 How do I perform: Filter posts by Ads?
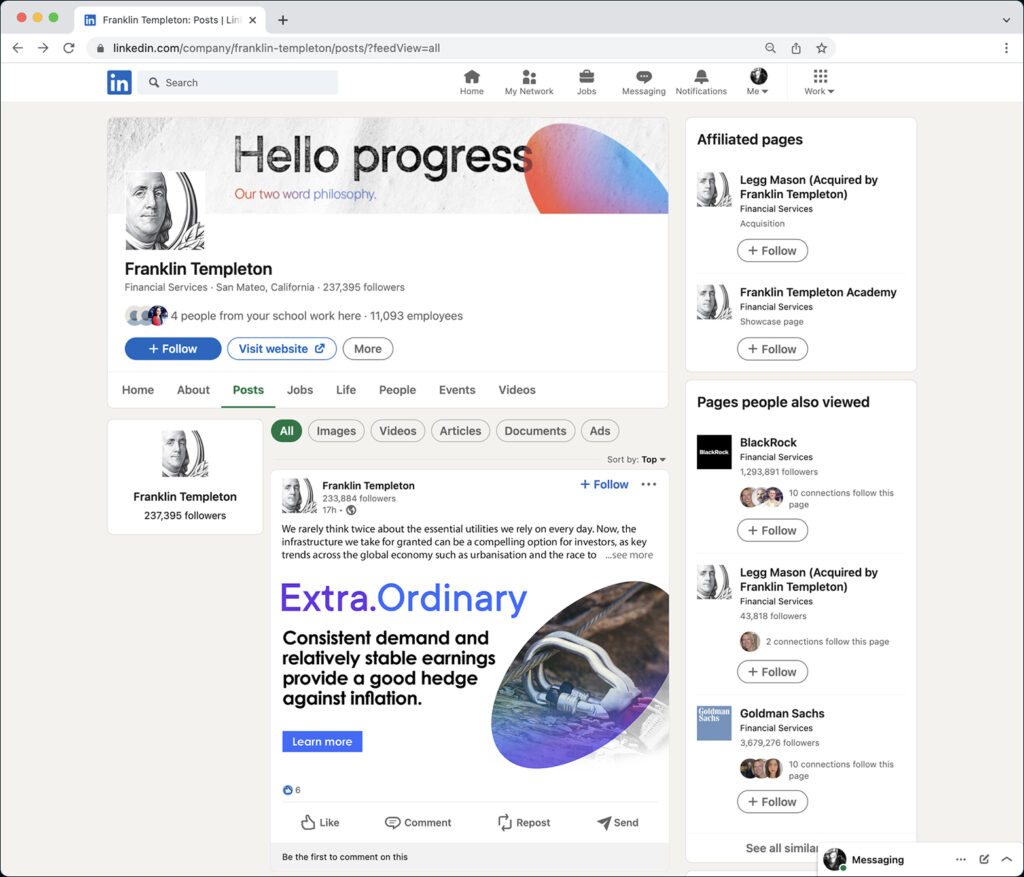pyautogui.click(x=600, y=431)
